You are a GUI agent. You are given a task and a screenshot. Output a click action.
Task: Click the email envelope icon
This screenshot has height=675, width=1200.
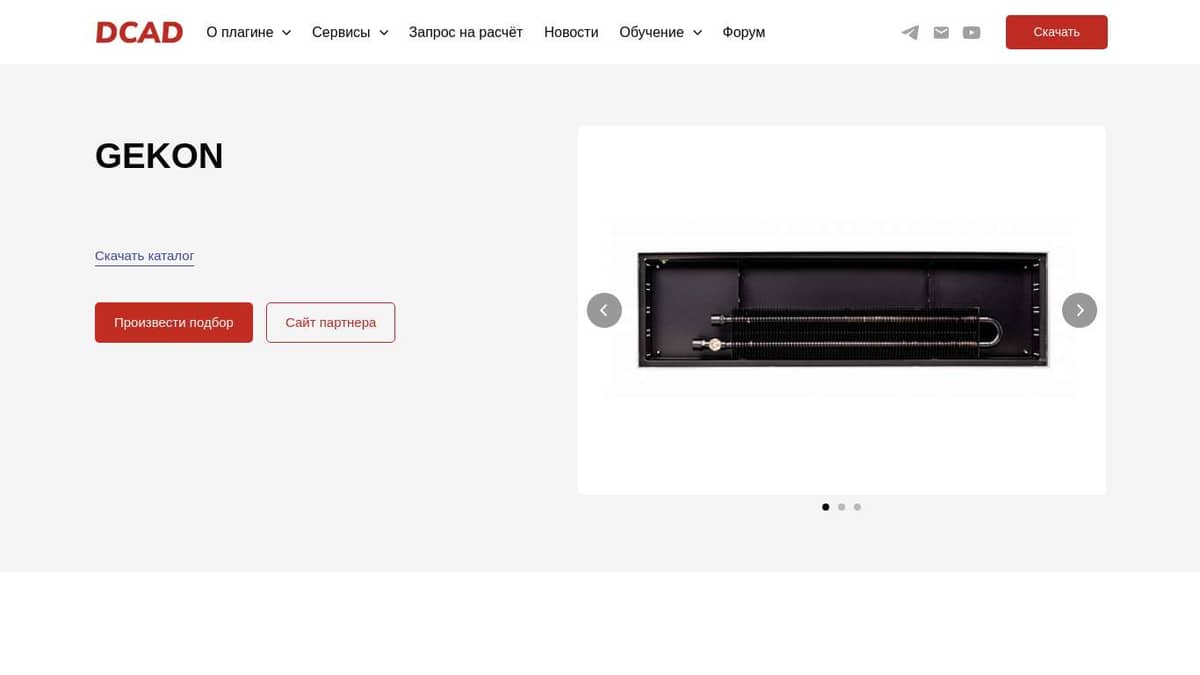(x=941, y=32)
